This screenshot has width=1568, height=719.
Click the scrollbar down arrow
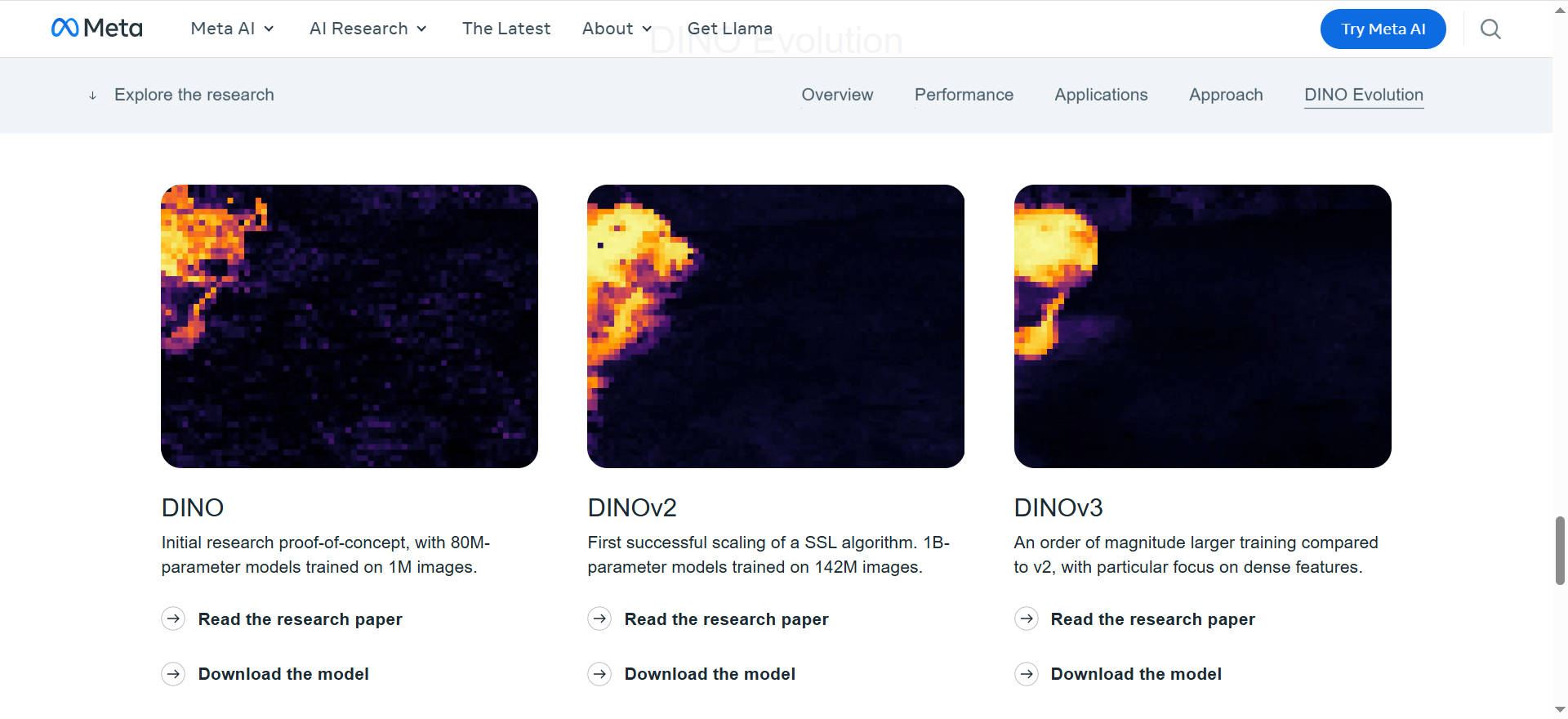click(1560, 709)
